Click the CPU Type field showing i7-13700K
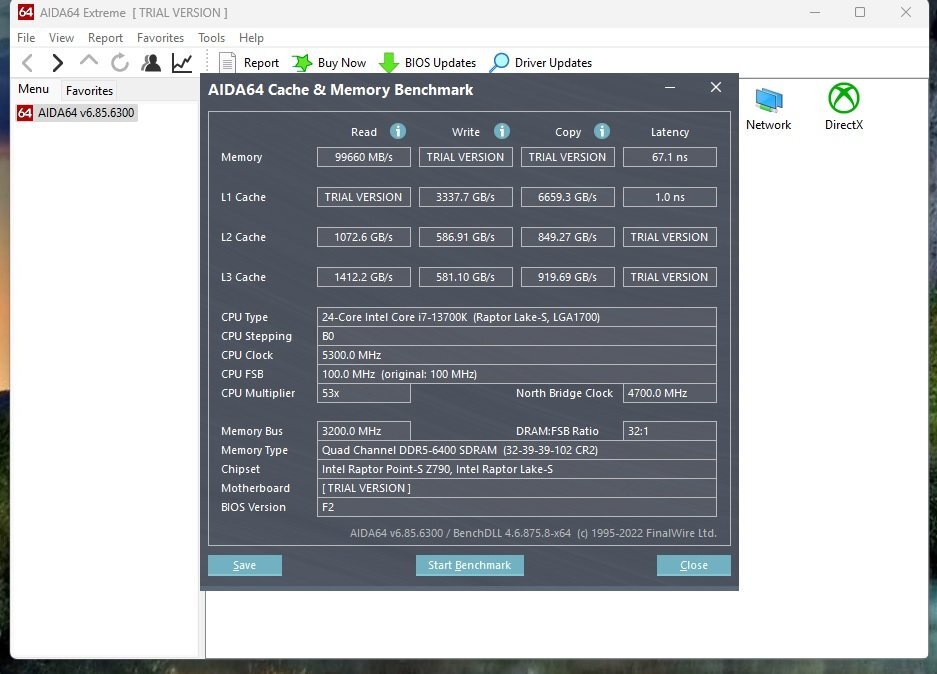Screen dimensions: 937x674 [x=517, y=317]
